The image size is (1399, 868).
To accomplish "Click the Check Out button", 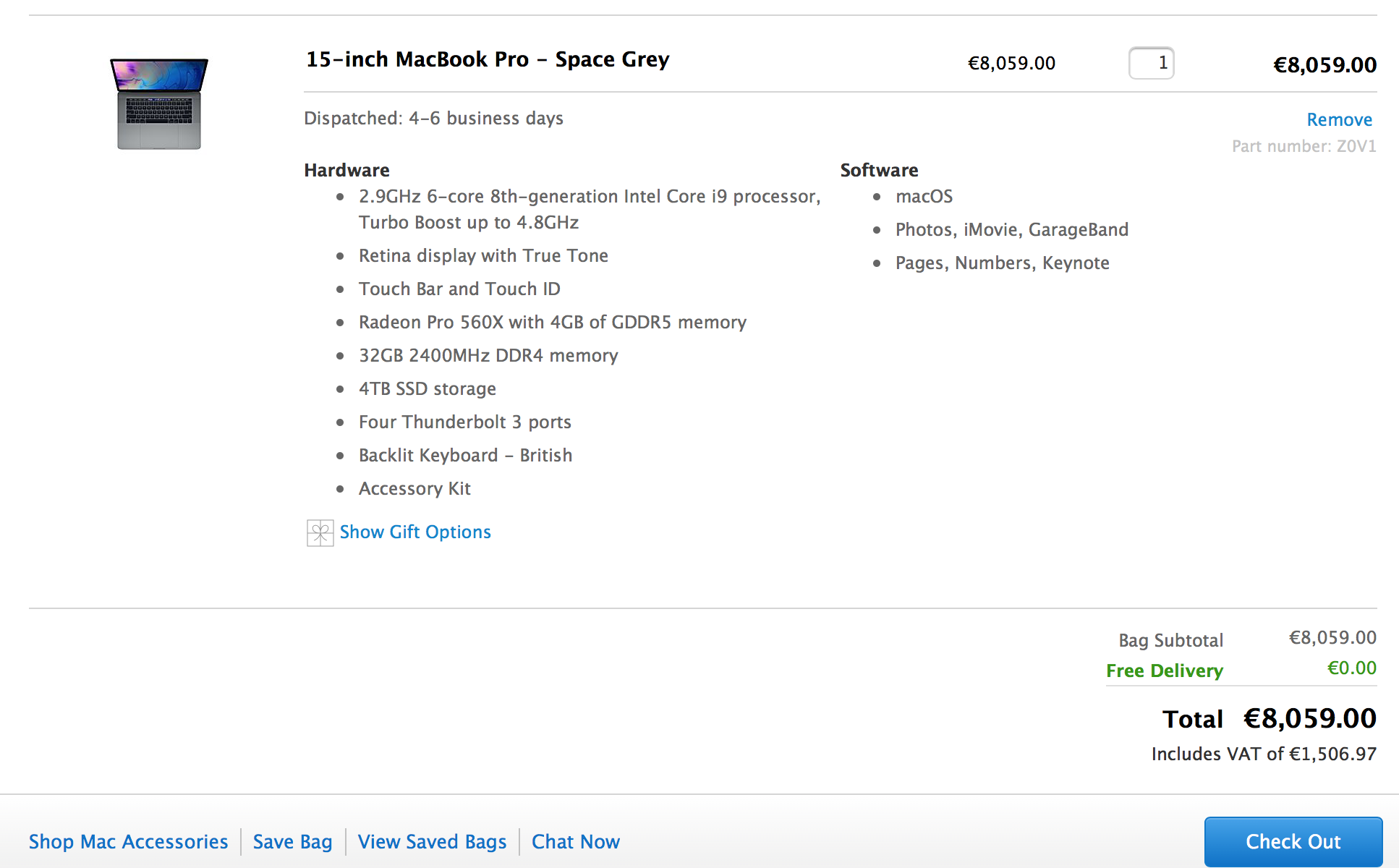I will [x=1293, y=841].
